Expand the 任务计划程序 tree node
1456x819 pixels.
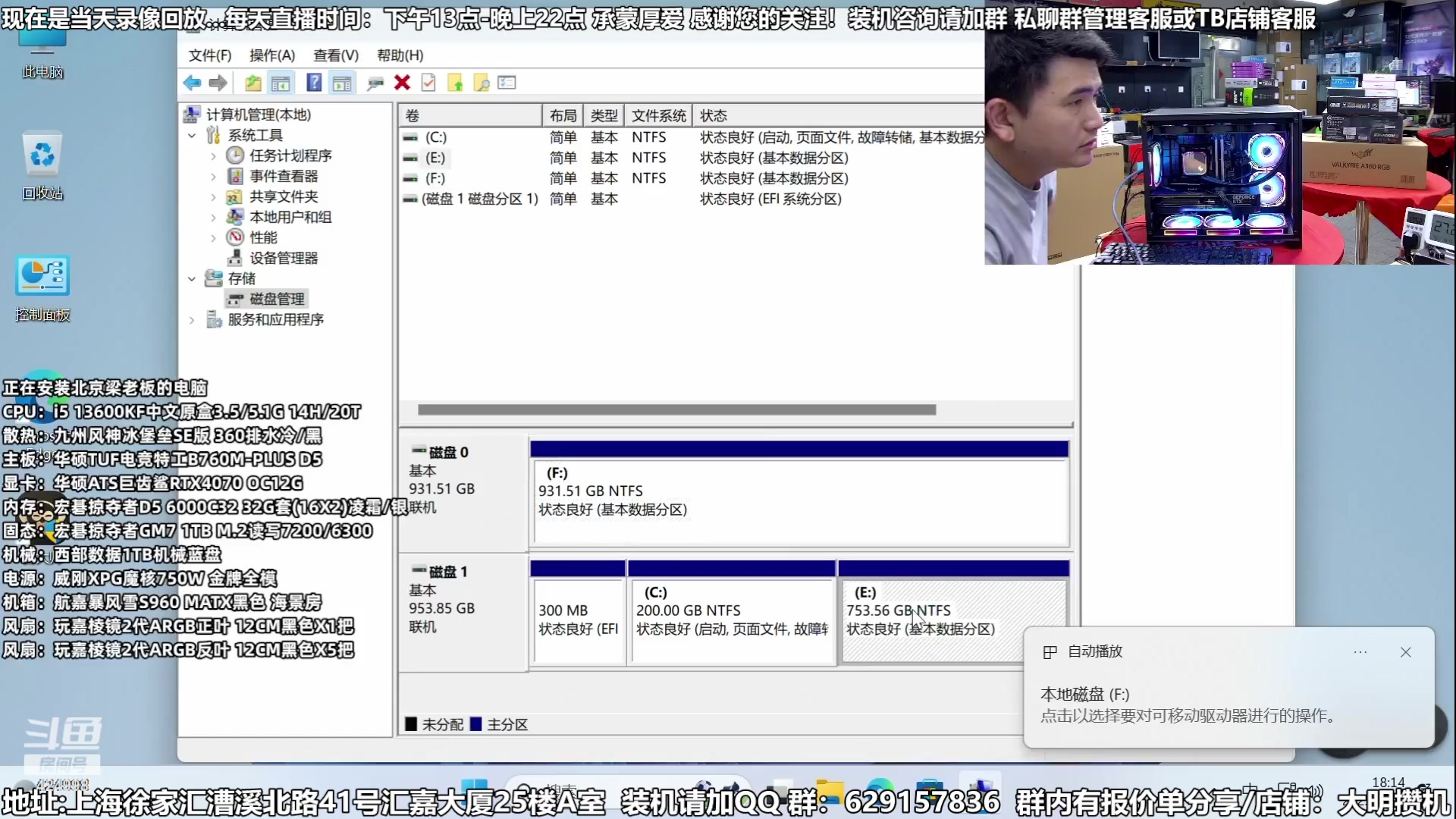pyautogui.click(x=214, y=155)
